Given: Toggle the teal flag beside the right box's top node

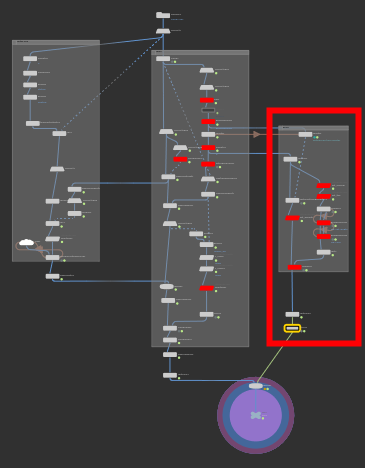Looking at the screenshot, I should [314, 137].
